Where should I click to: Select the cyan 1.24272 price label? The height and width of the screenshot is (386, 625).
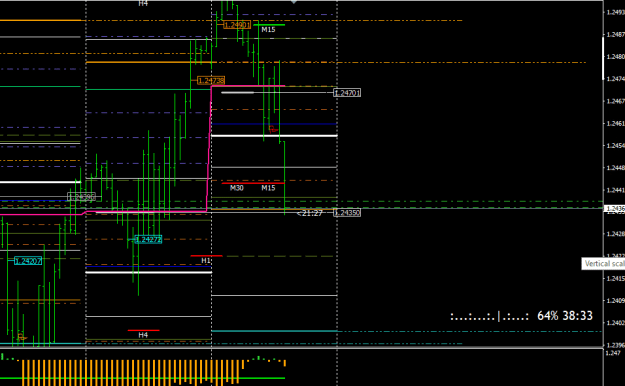click(x=148, y=239)
